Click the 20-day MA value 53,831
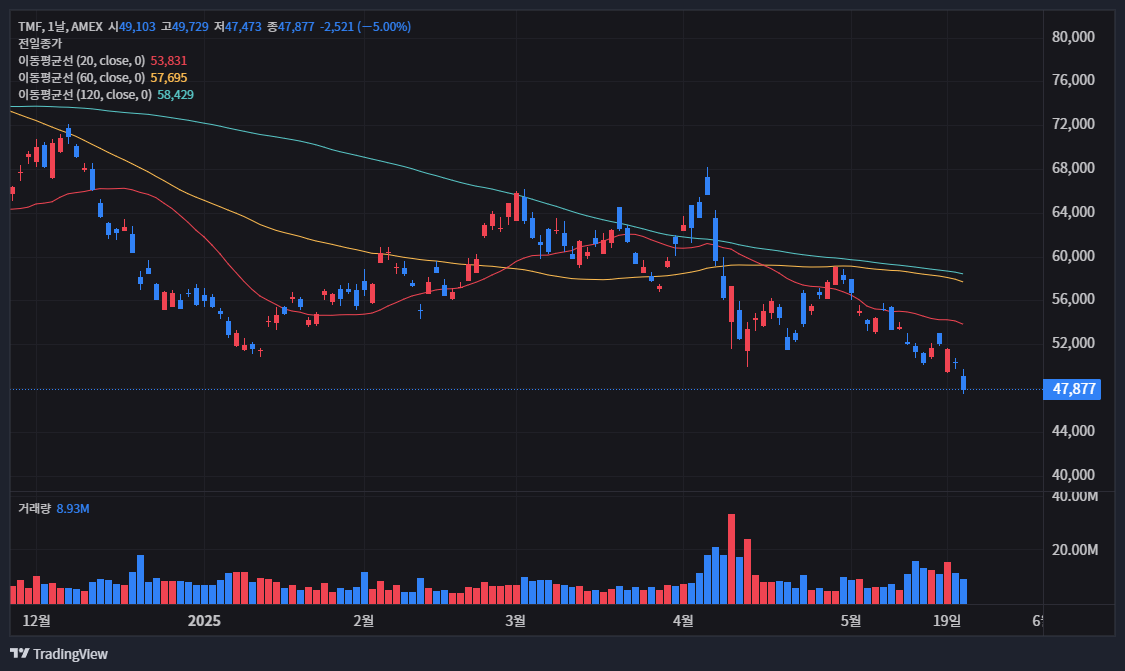 (169, 60)
